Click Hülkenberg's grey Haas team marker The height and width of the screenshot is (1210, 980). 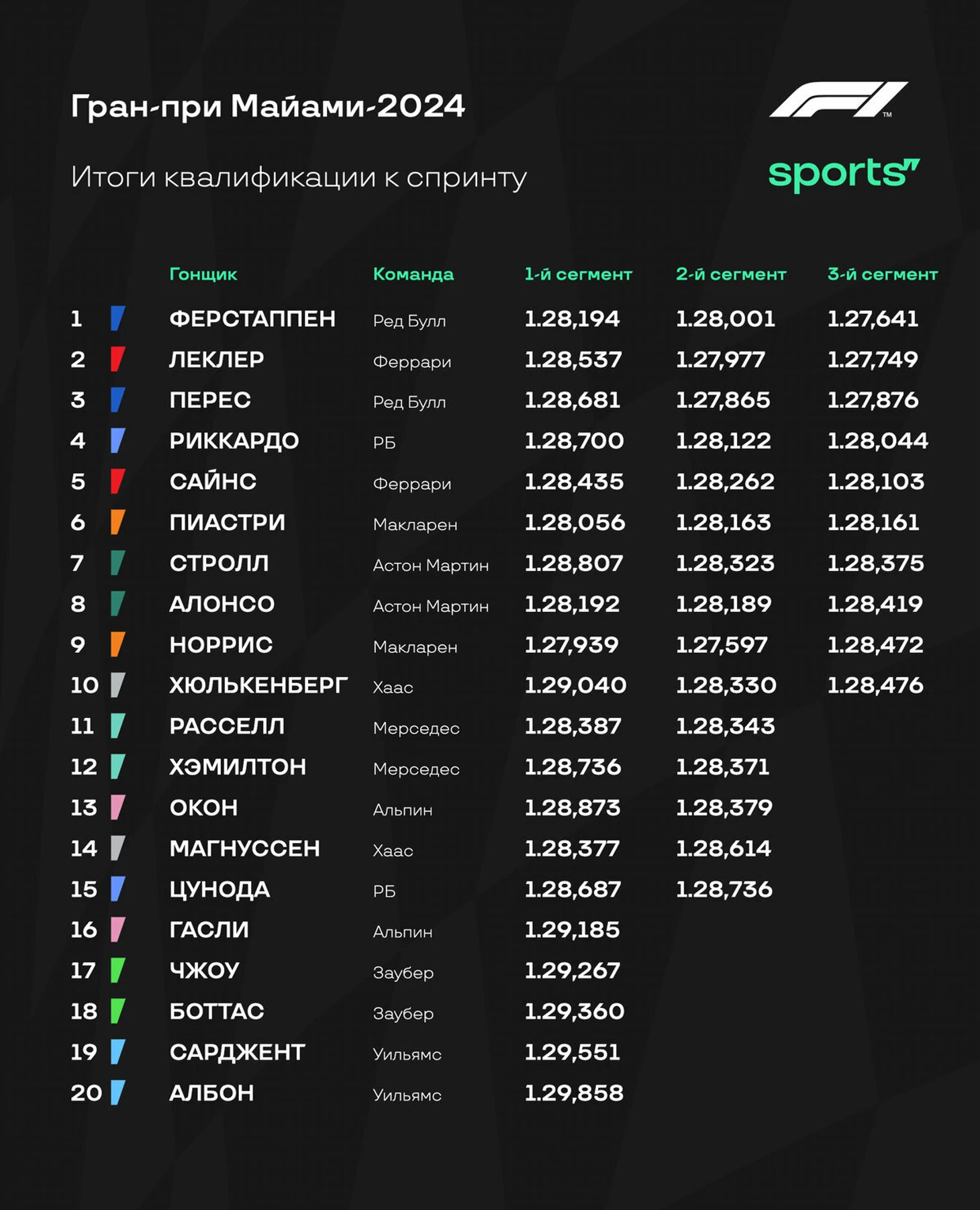tap(118, 685)
